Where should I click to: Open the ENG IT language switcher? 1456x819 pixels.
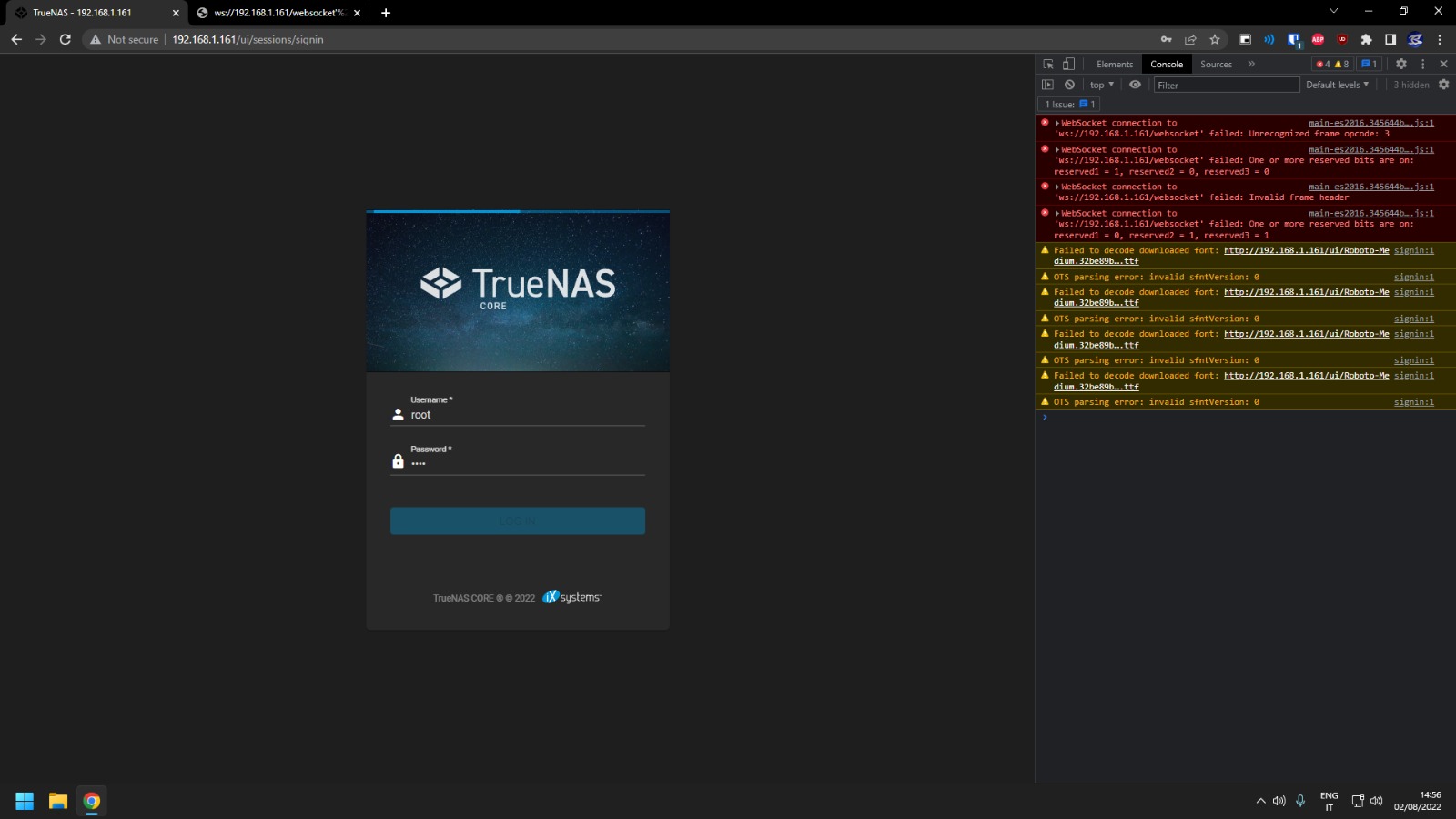click(1330, 801)
